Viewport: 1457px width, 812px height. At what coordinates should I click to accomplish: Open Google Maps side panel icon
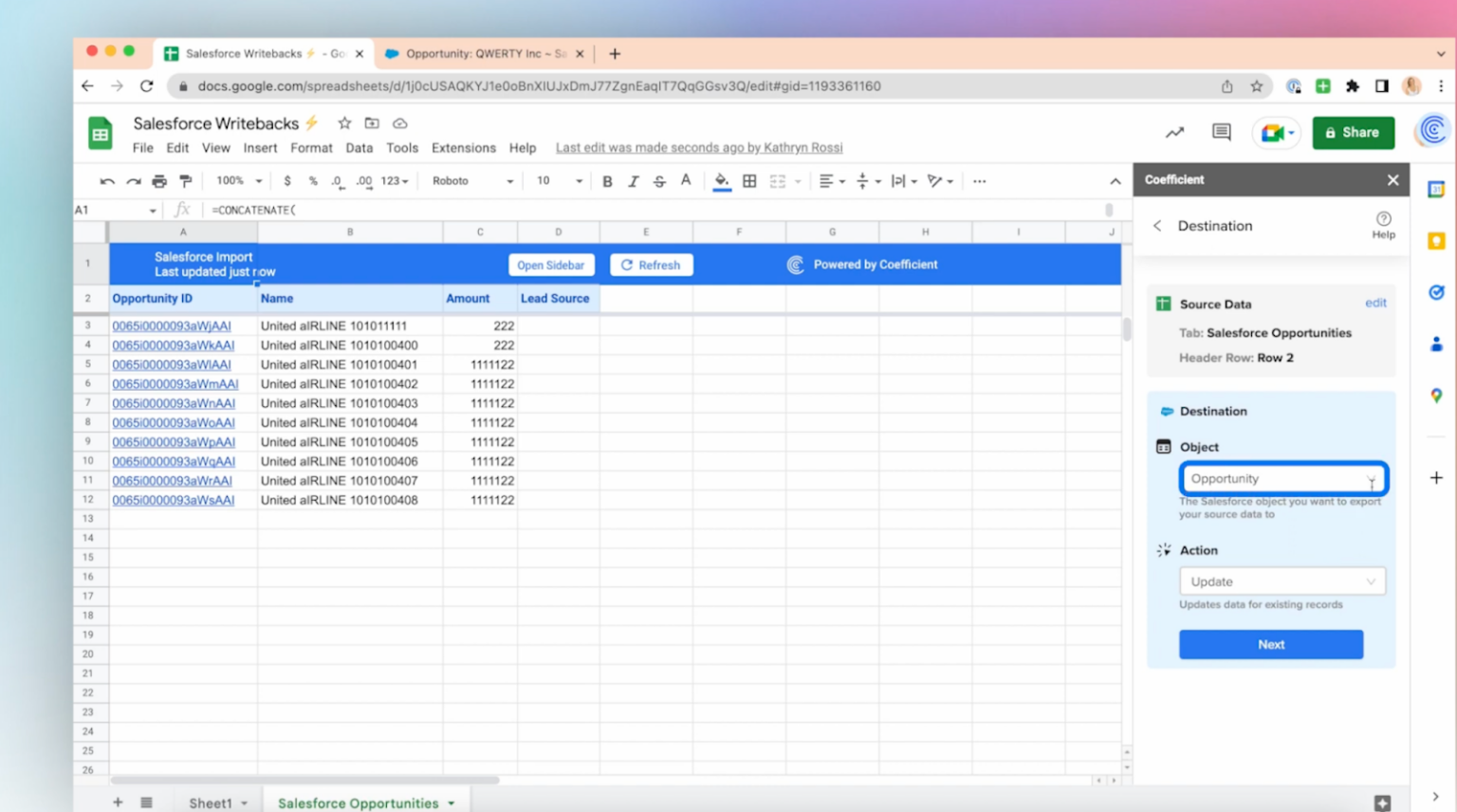click(x=1436, y=396)
